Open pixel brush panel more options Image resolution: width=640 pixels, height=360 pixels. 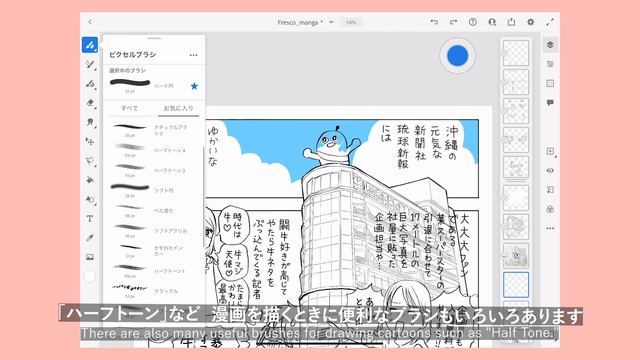[x=193, y=55]
